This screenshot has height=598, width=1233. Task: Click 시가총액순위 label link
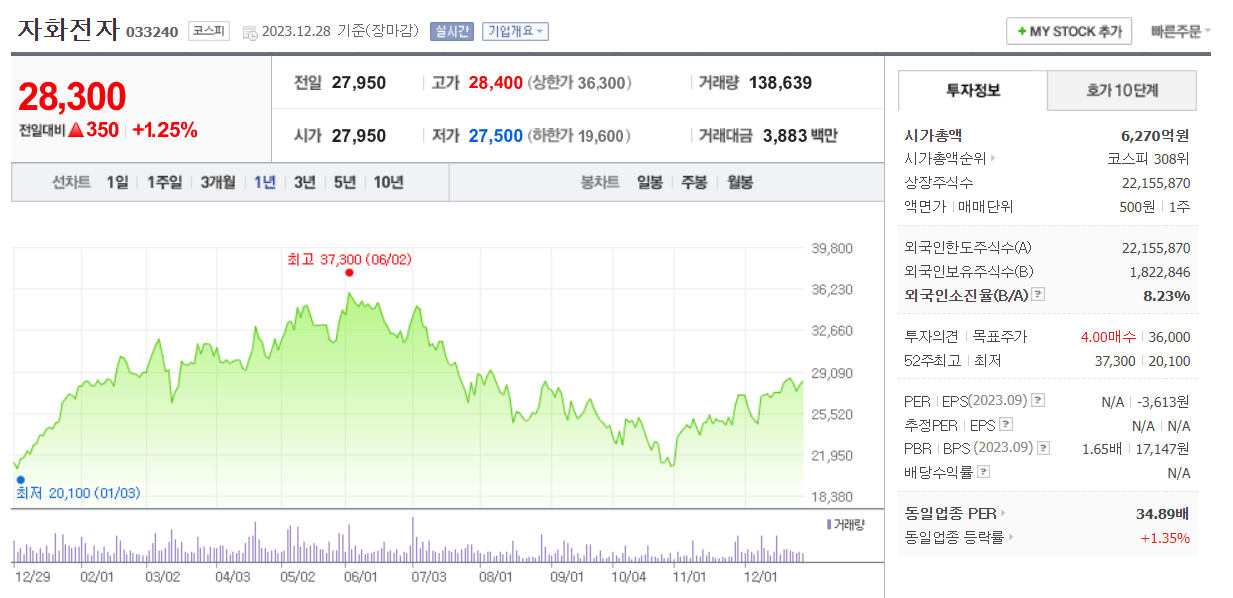point(945,159)
